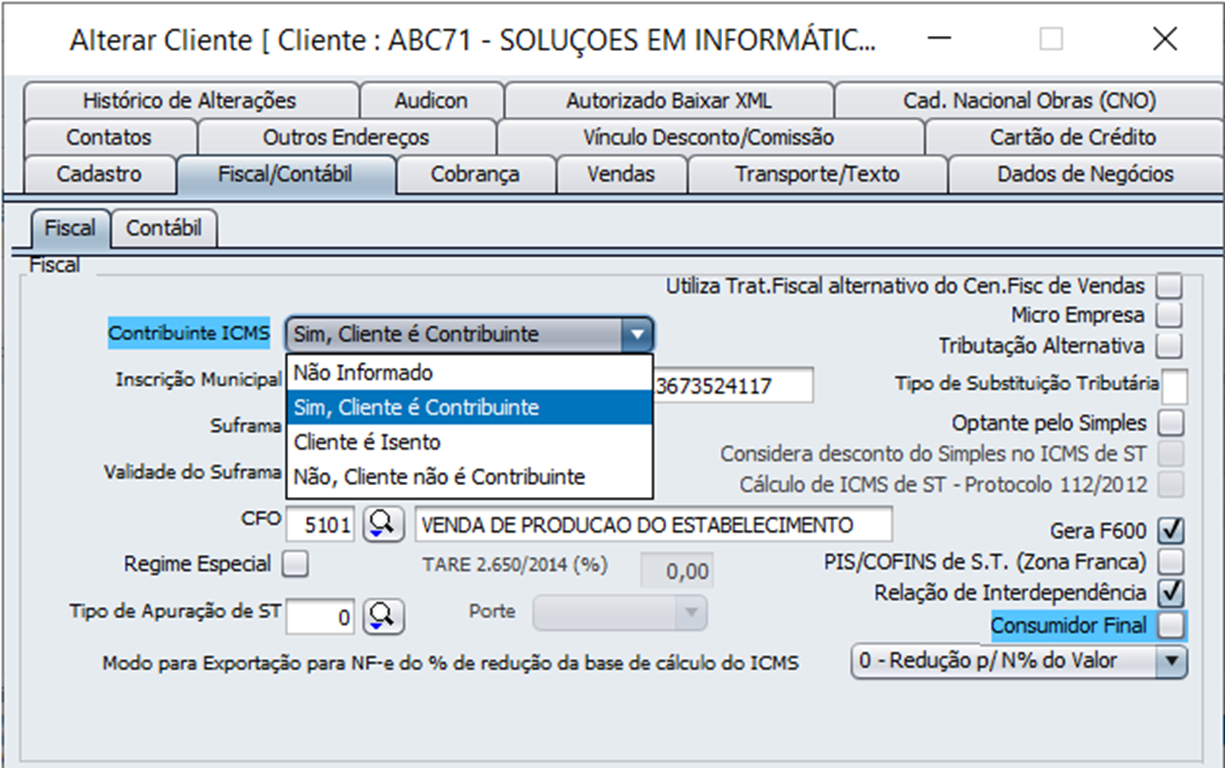This screenshot has height=768, width=1225.
Task: Enable the Regime Especial checkbox
Action: 295,564
